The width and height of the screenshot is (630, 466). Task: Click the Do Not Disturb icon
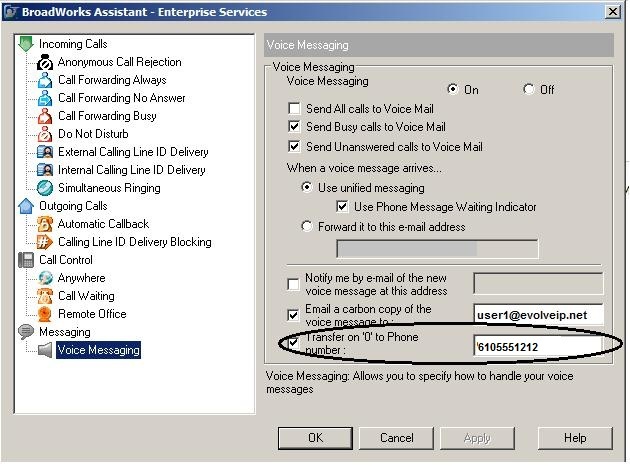45,134
